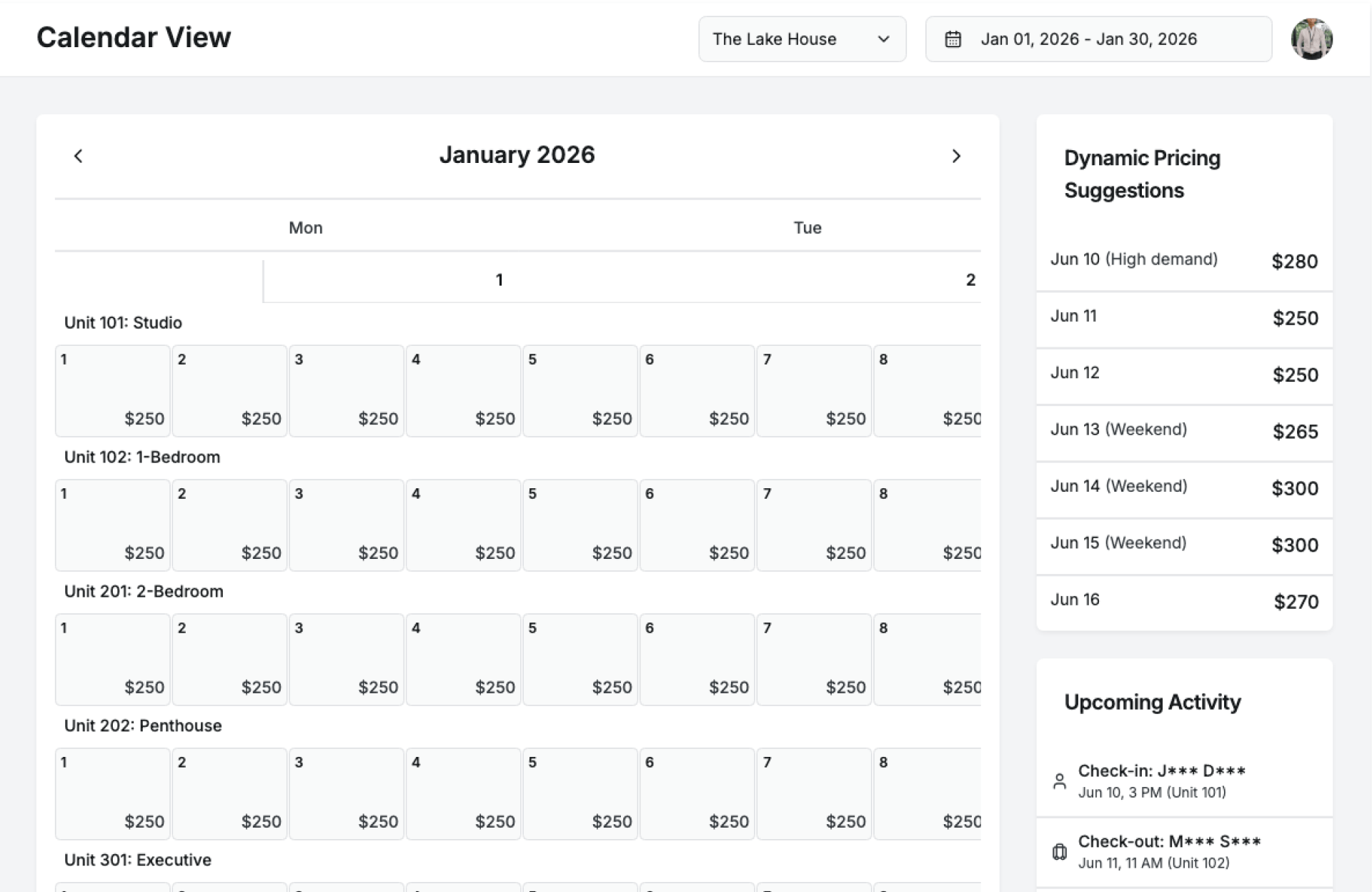Screen dimensions: 1372x892
Task: Open the Jun 16 $270 pricing suggestion
Action: (x=1183, y=601)
